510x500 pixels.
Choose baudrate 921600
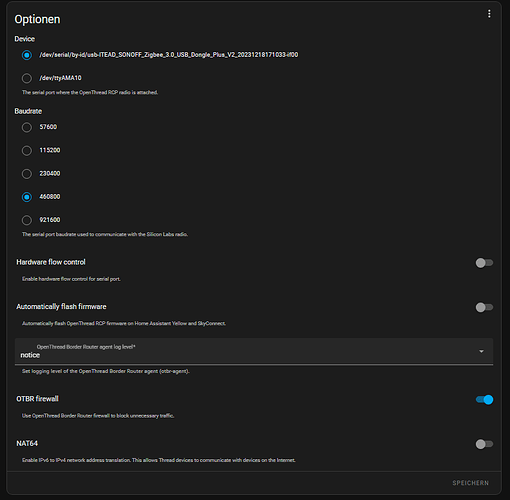pos(27,220)
